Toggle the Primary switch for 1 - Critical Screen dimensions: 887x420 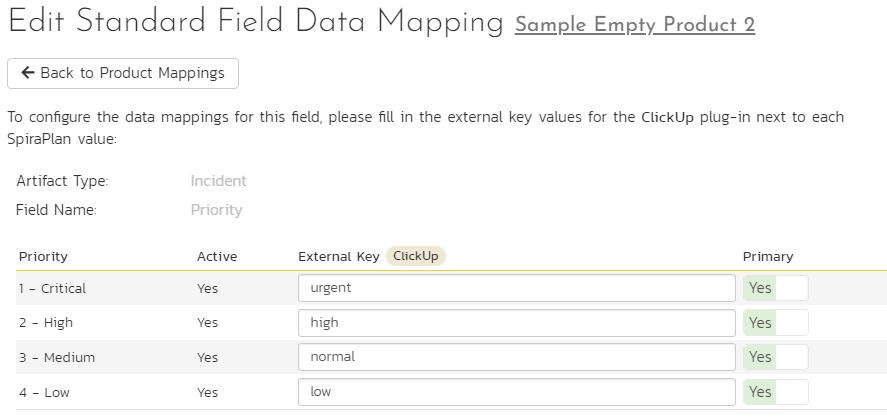(x=776, y=288)
